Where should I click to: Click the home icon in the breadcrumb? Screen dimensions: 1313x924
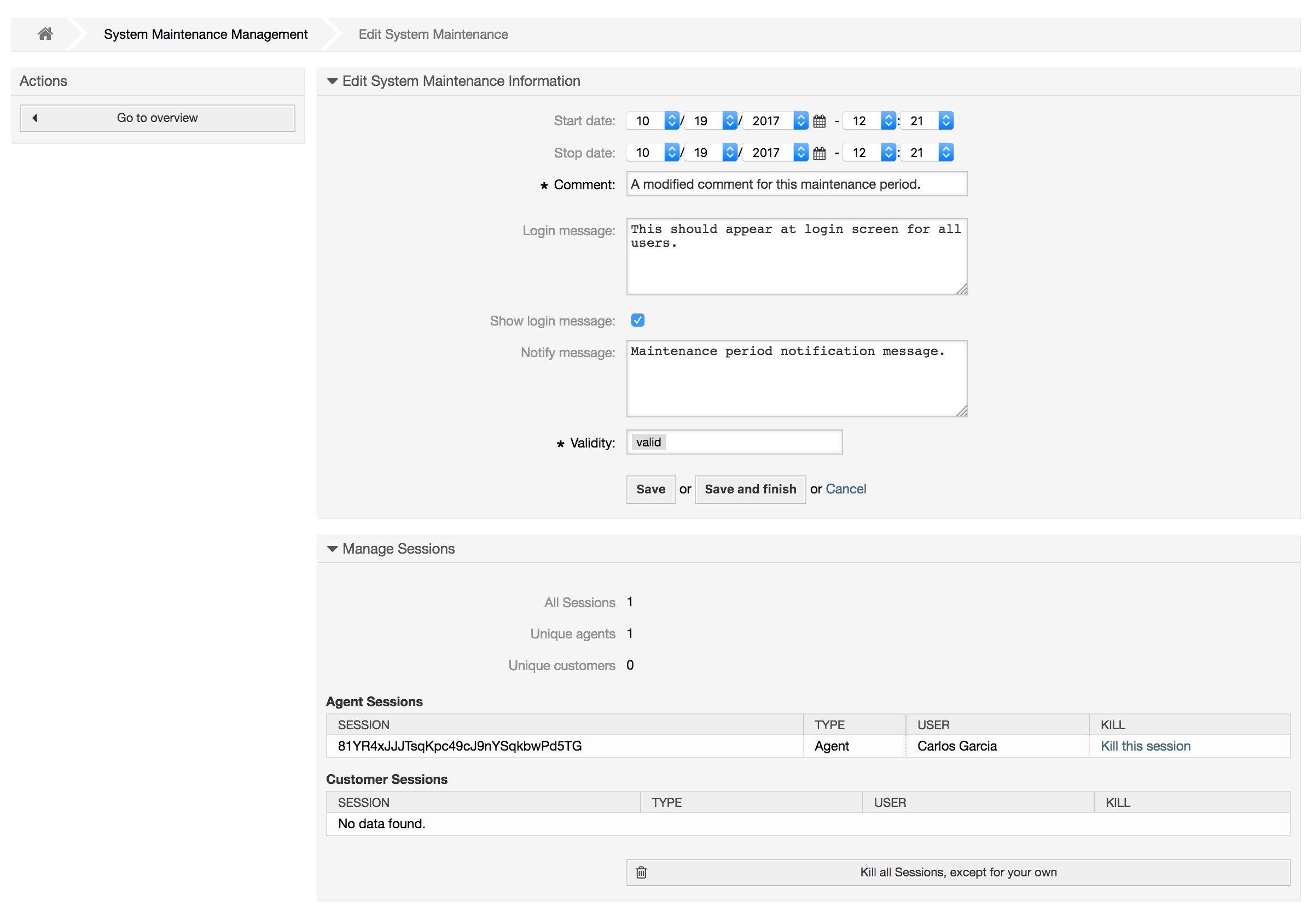coord(45,34)
